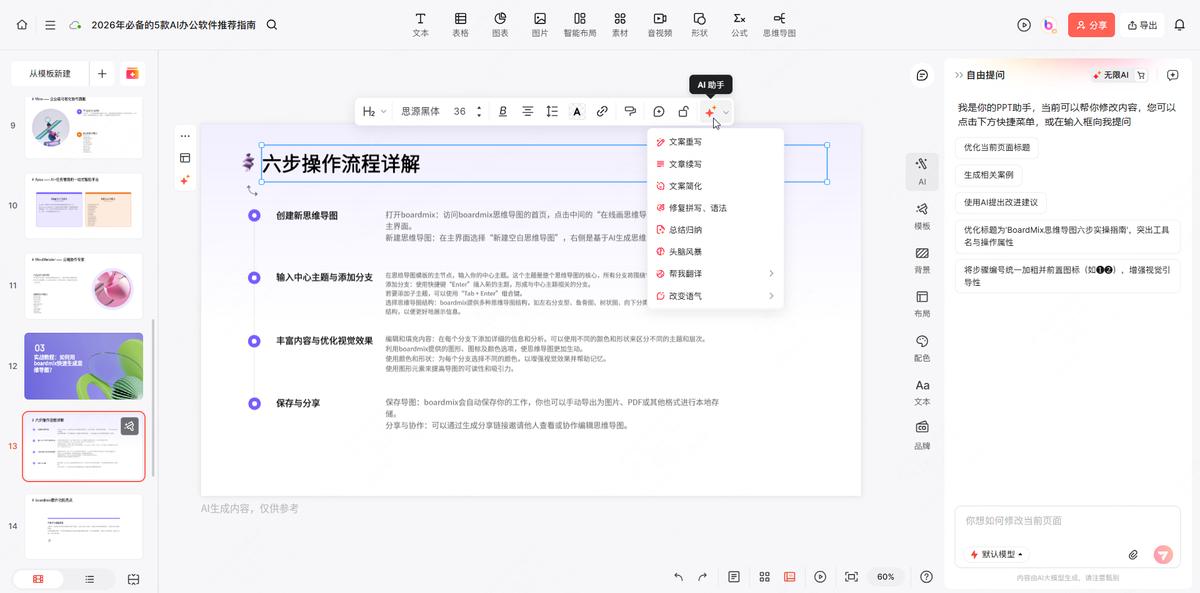Open the red AI slide creation icon beside plus

132,74
